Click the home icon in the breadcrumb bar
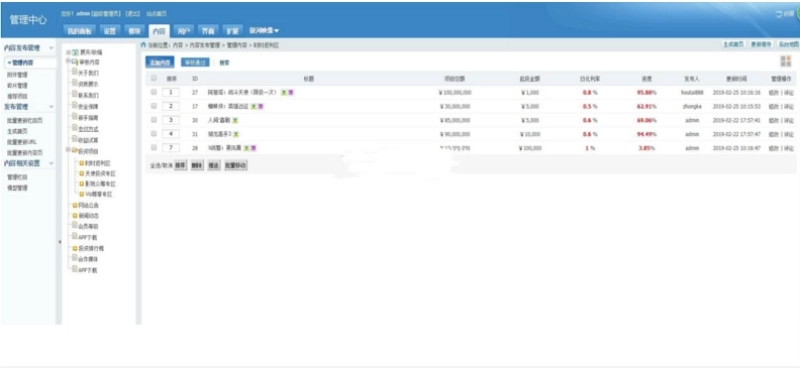Image resolution: width=800 pixels, height=368 pixels. [x=144, y=45]
